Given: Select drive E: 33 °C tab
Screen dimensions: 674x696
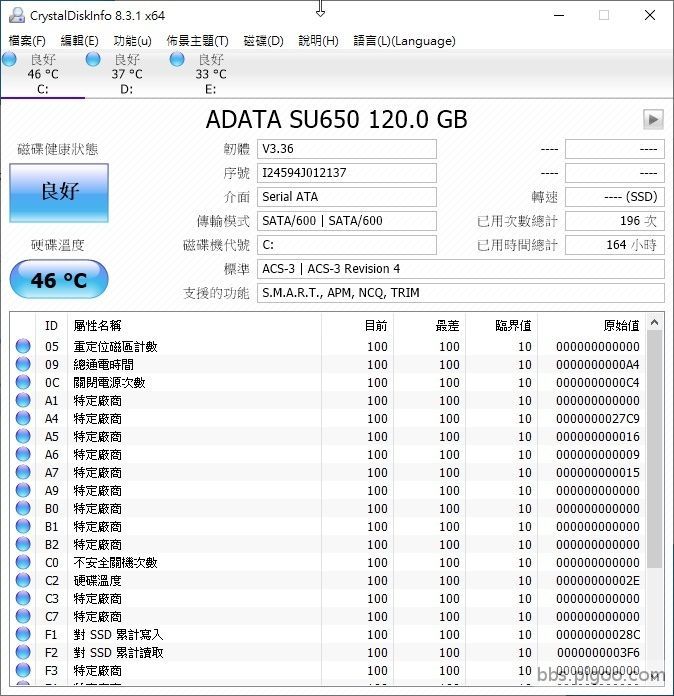Looking at the screenshot, I should [x=211, y=74].
